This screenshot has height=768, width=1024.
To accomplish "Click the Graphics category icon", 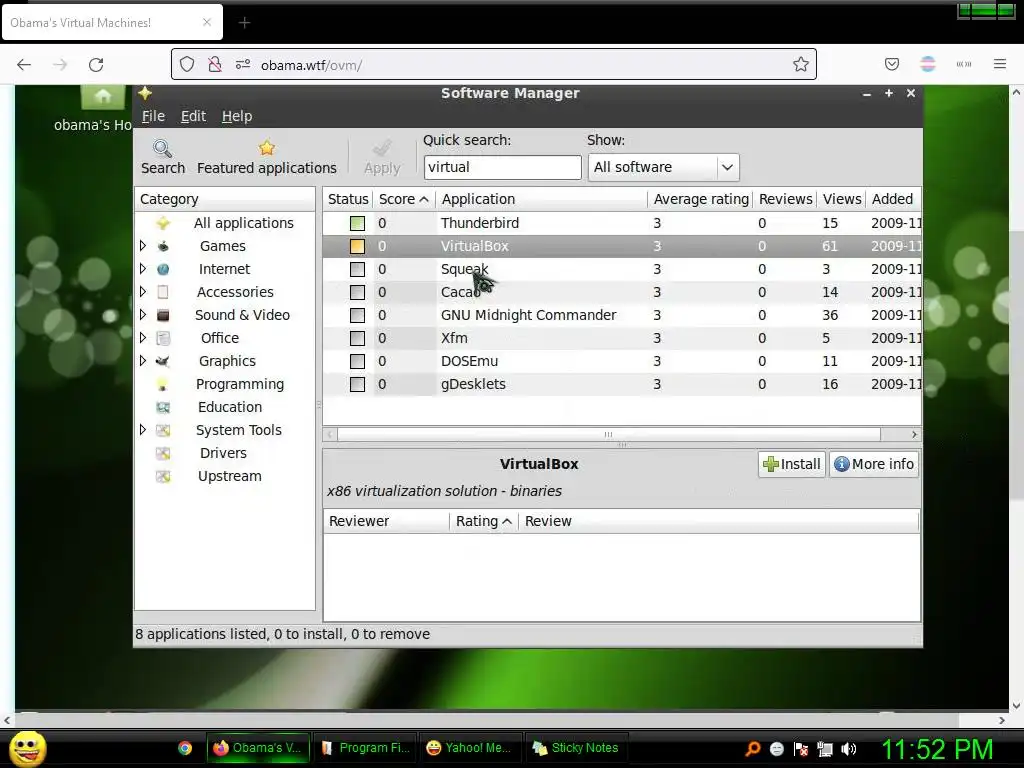I will (x=163, y=361).
